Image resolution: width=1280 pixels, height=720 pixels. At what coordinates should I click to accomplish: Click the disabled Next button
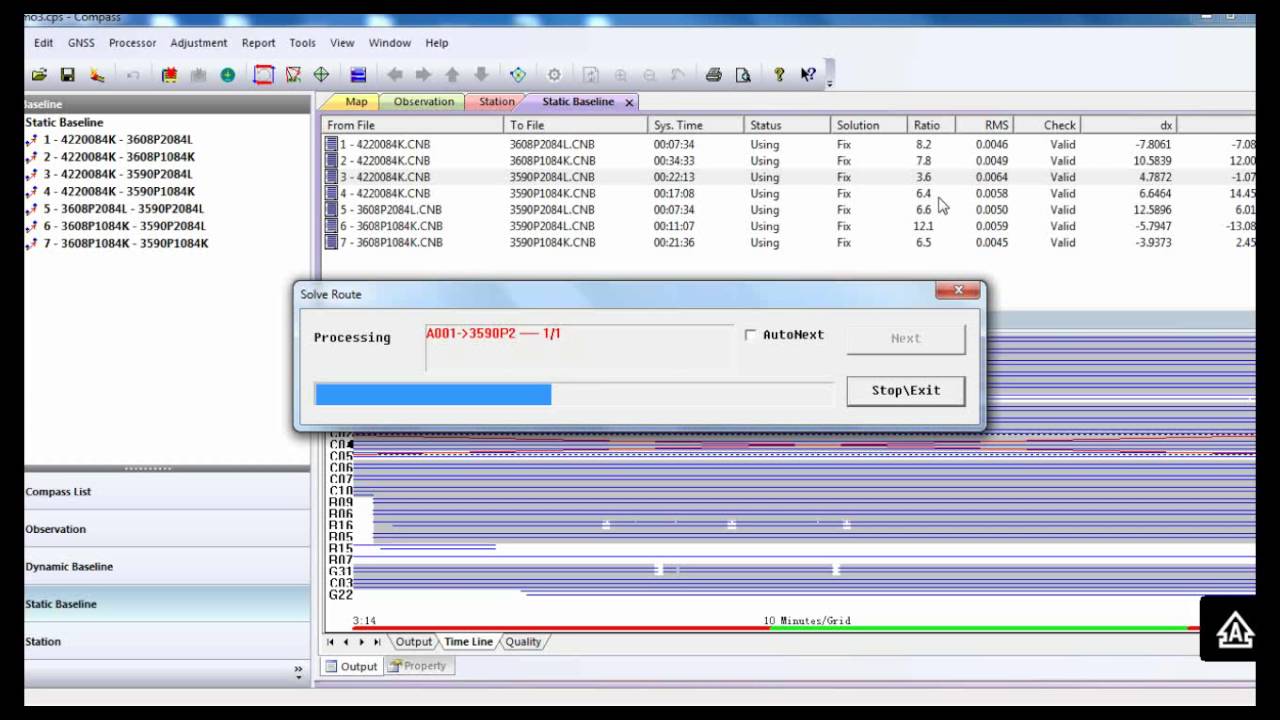tap(906, 338)
